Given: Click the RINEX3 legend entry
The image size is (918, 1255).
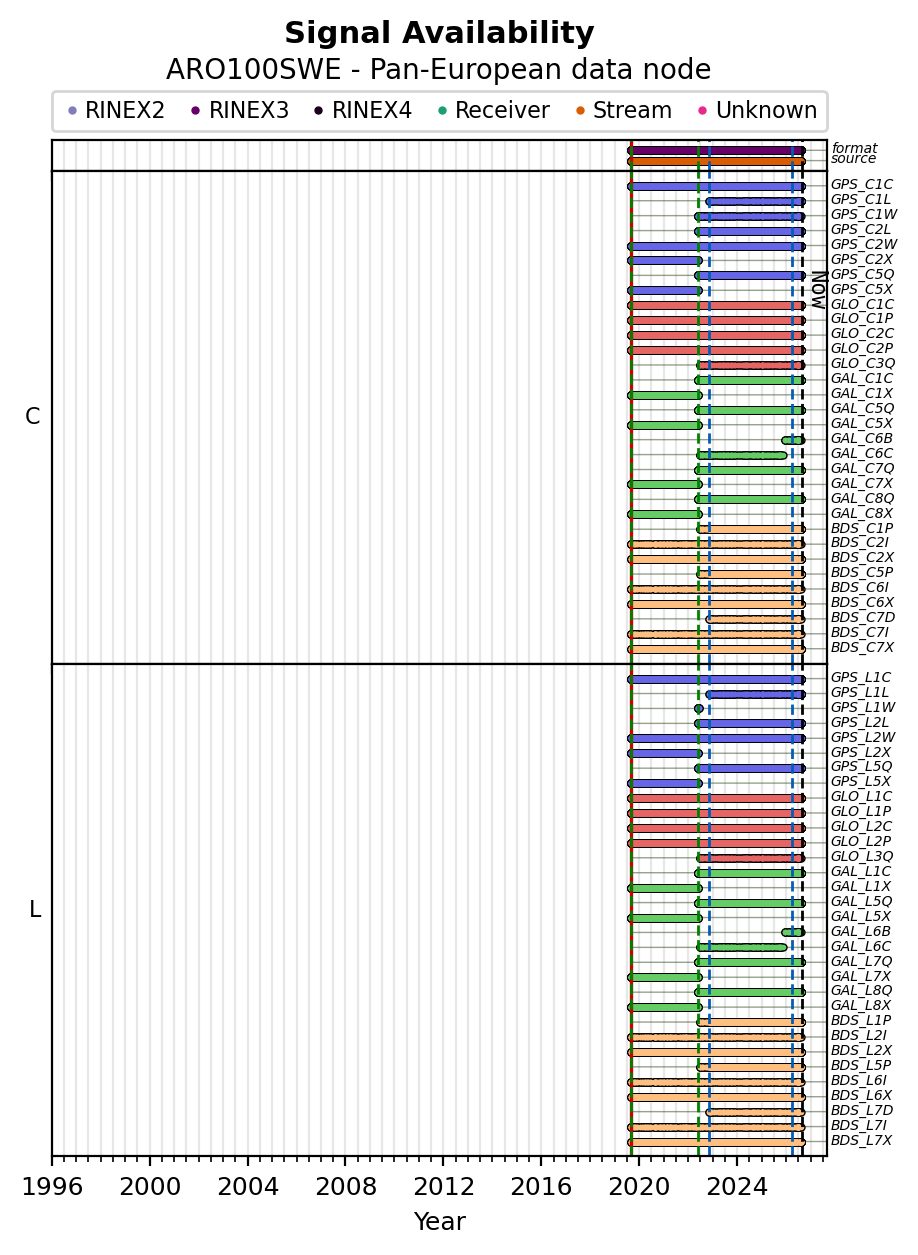Looking at the screenshot, I should (240, 111).
